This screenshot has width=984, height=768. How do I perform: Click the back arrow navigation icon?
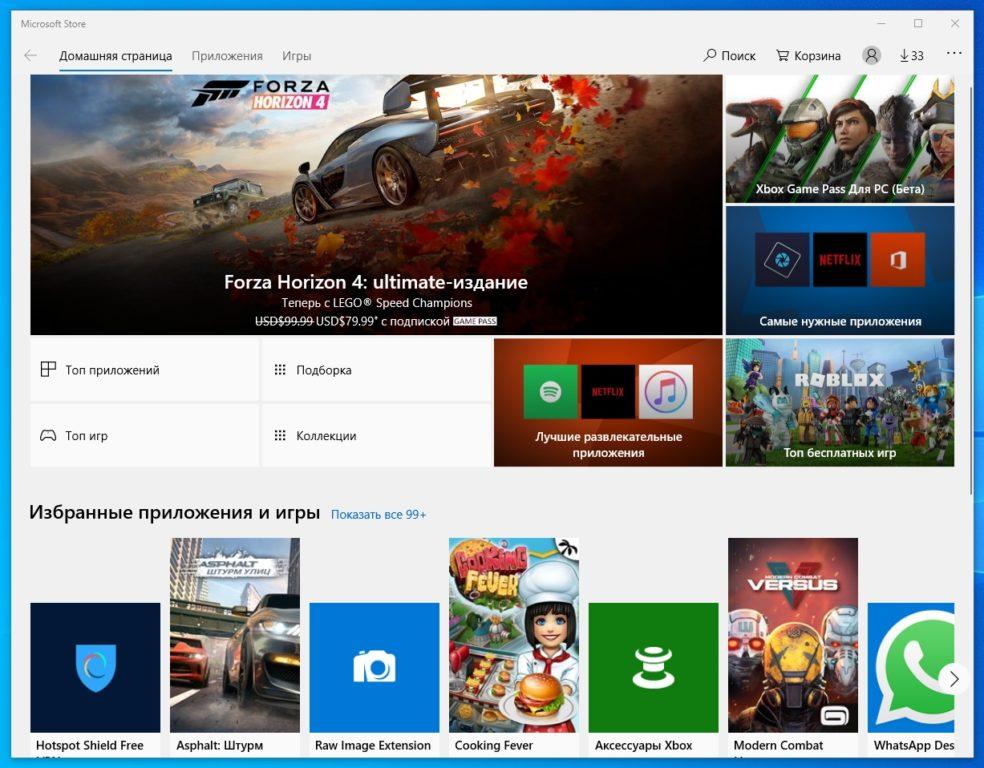(x=30, y=56)
